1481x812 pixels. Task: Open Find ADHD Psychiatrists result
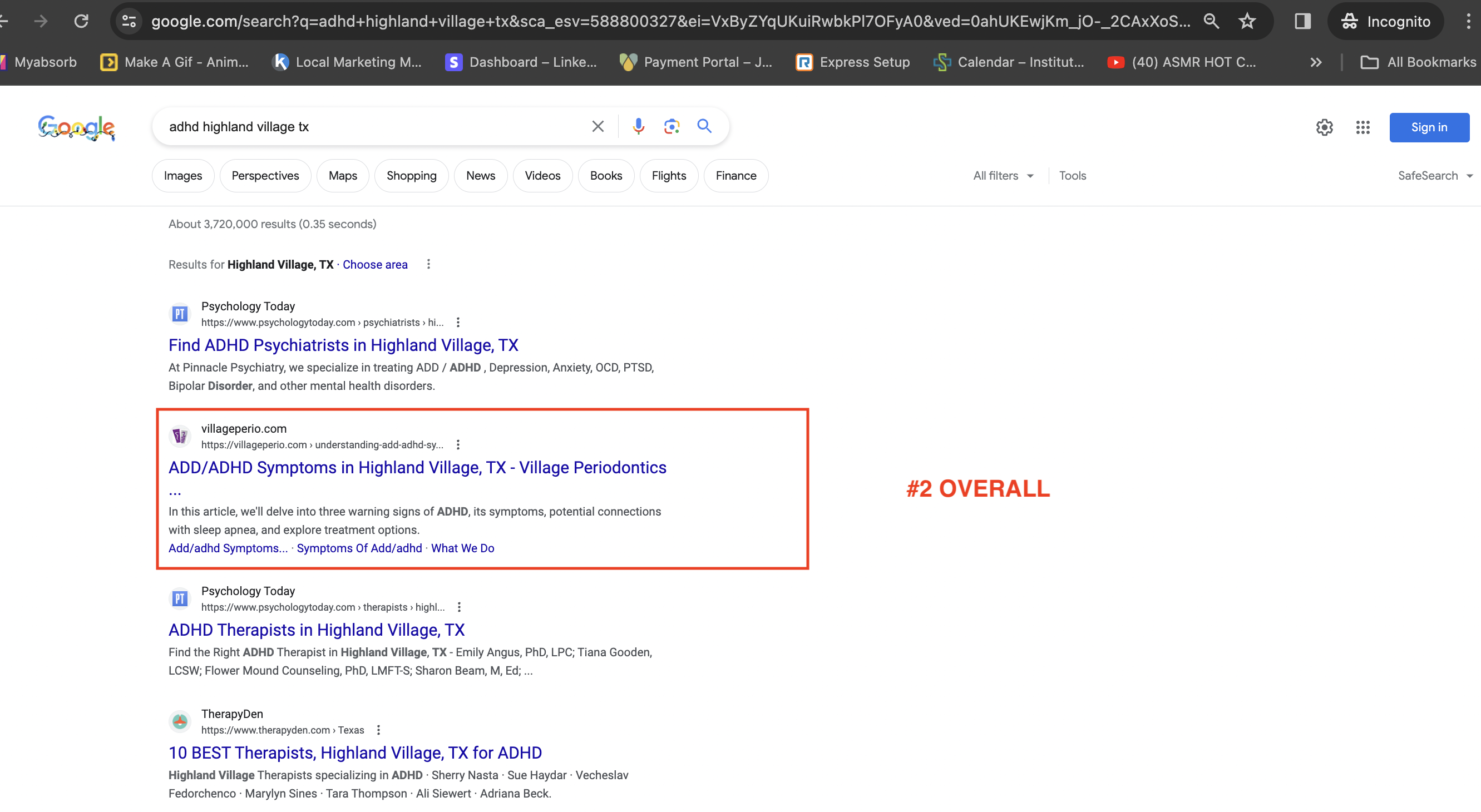[343, 345]
